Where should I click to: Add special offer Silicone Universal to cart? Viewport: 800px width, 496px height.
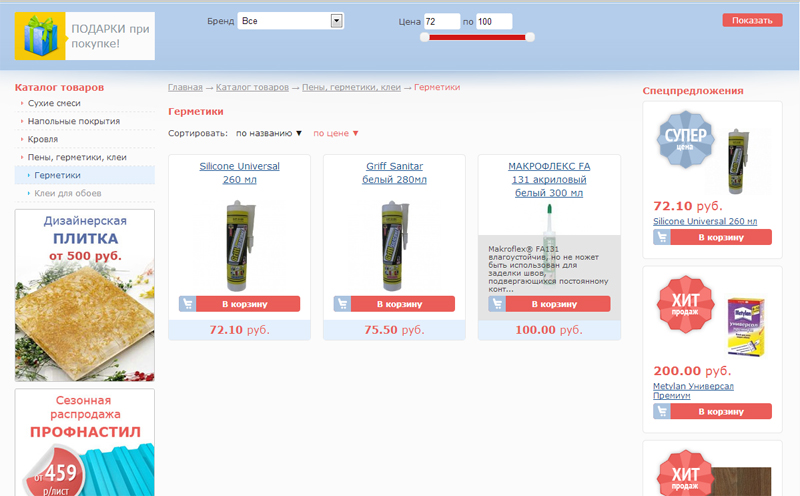click(x=721, y=237)
